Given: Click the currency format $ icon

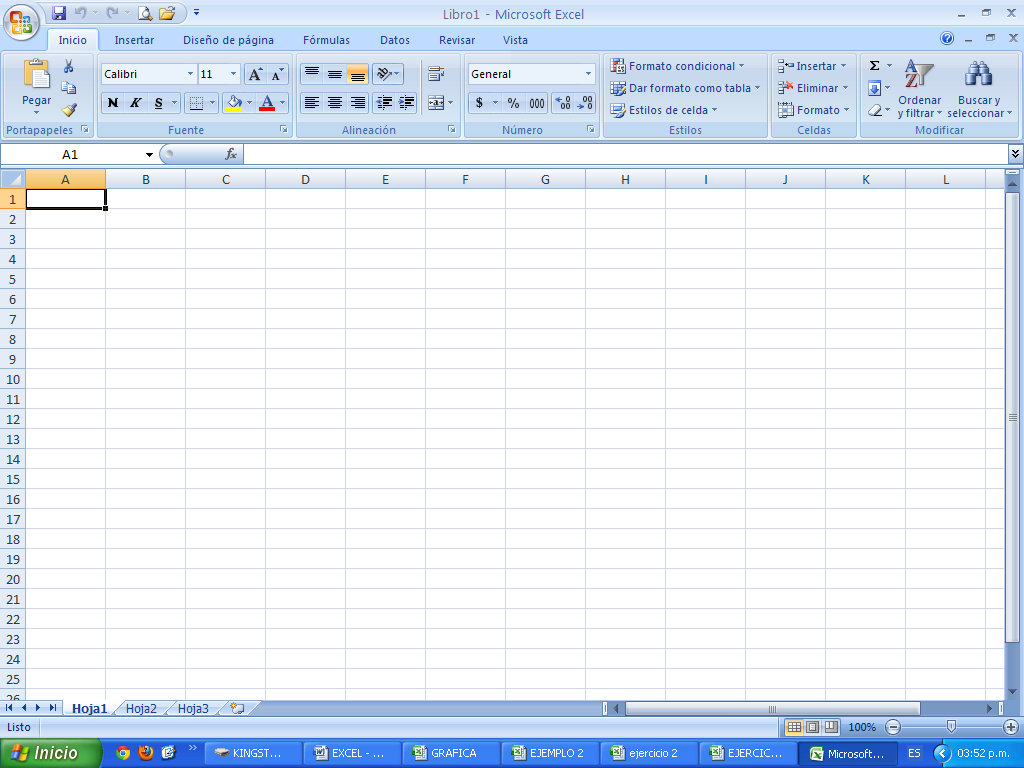Looking at the screenshot, I should point(479,103).
